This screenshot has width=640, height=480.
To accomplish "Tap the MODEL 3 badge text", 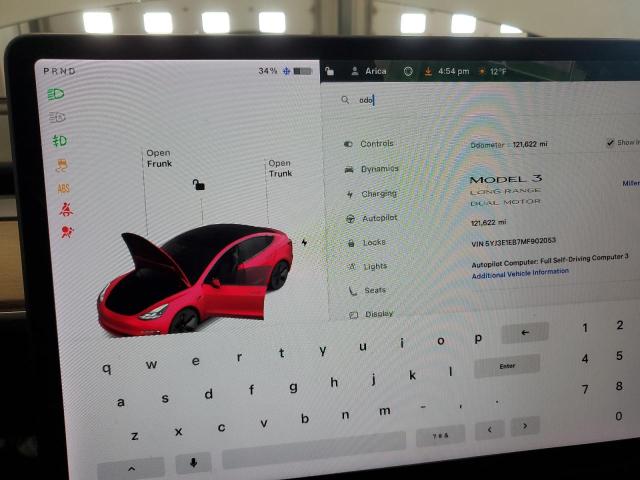I will 506,179.
